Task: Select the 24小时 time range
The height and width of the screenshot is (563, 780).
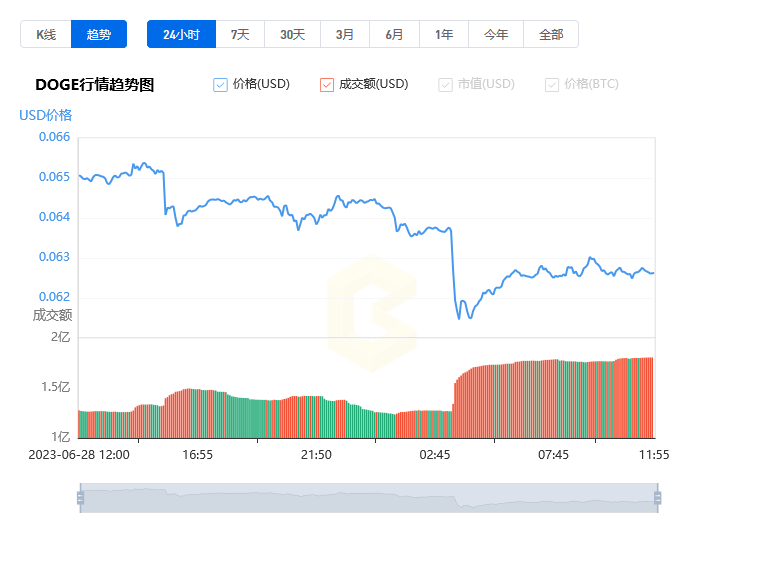Action: coord(181,34)
